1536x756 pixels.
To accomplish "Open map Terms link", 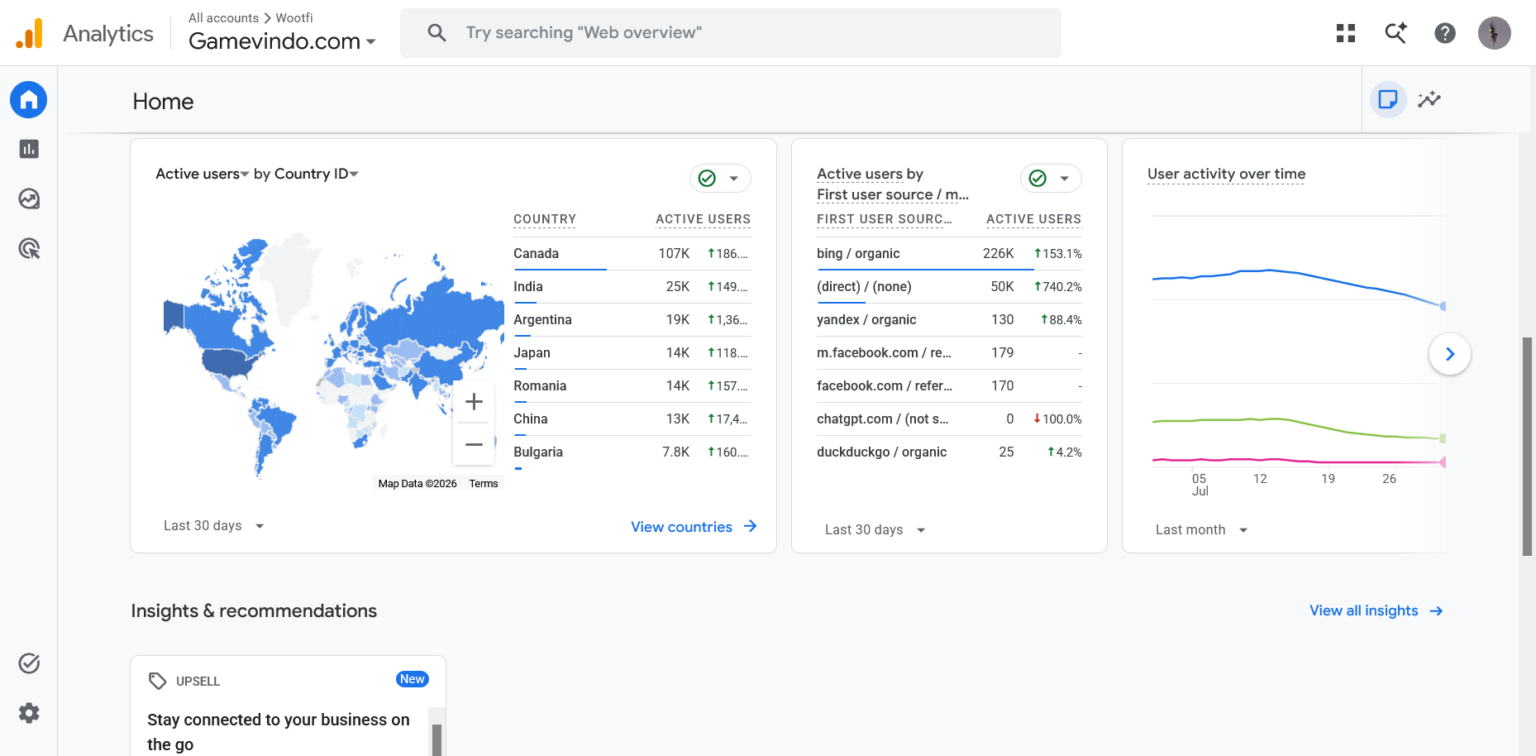I will tap(483, 484).
